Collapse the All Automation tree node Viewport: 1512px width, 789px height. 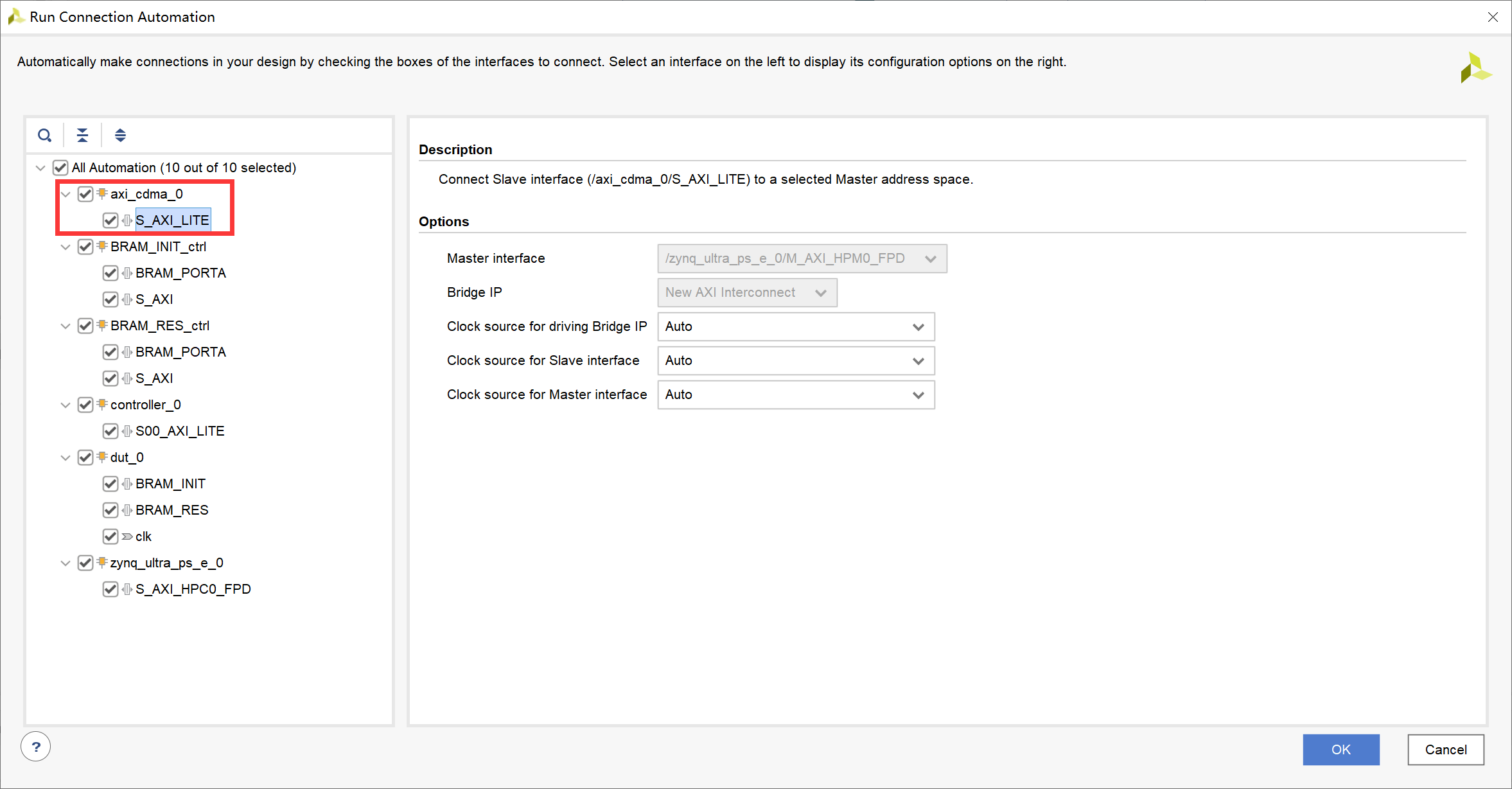[x=40, y=168]
